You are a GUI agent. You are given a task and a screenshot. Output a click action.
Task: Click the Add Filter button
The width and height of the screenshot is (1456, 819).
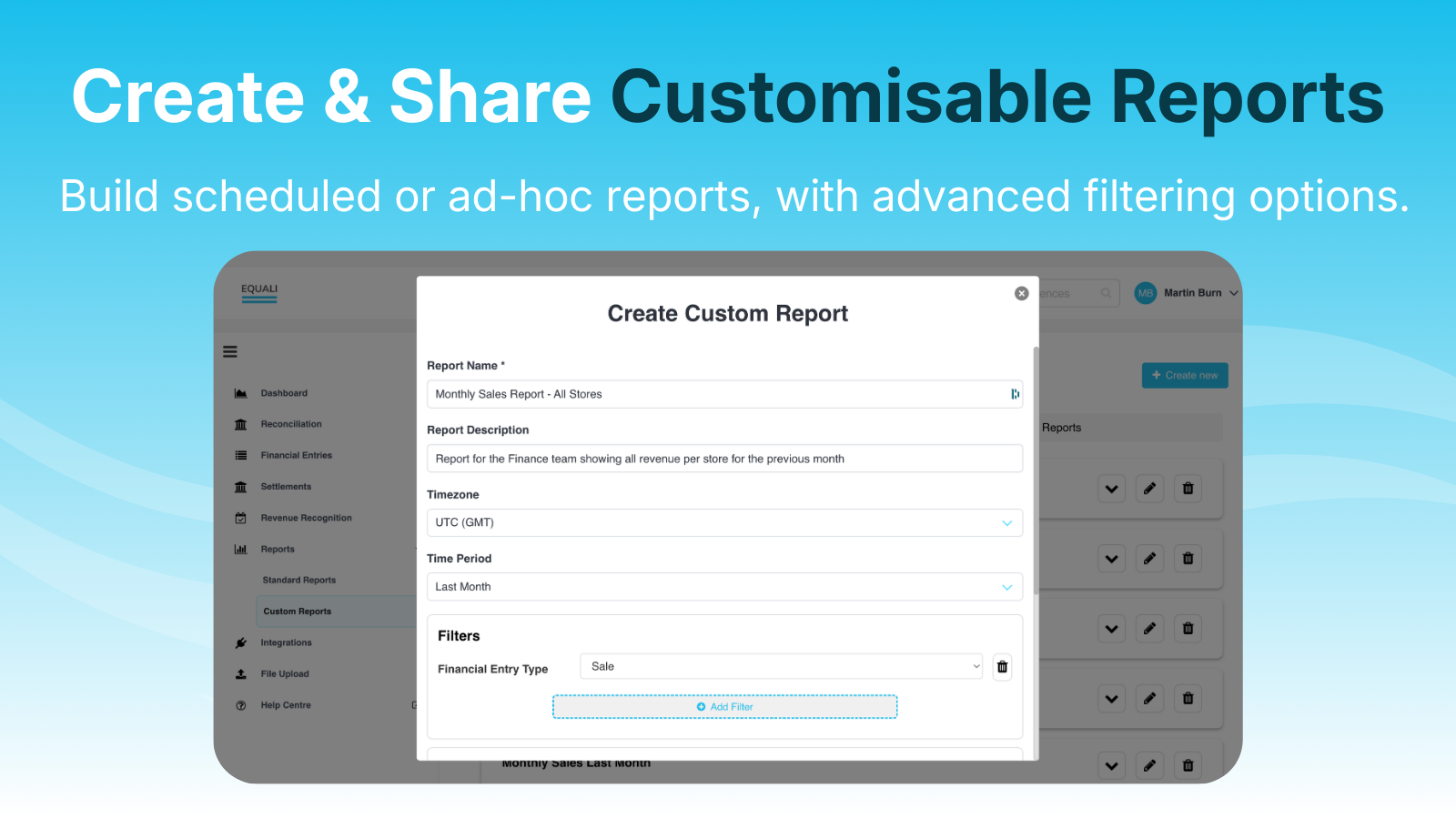pos(724,706)
